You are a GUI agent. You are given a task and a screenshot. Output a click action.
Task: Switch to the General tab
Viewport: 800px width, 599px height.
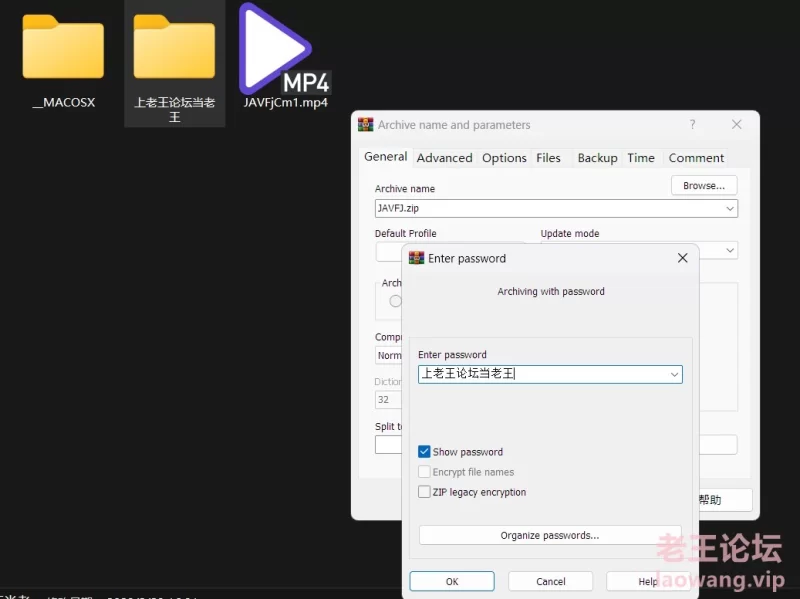385,157
